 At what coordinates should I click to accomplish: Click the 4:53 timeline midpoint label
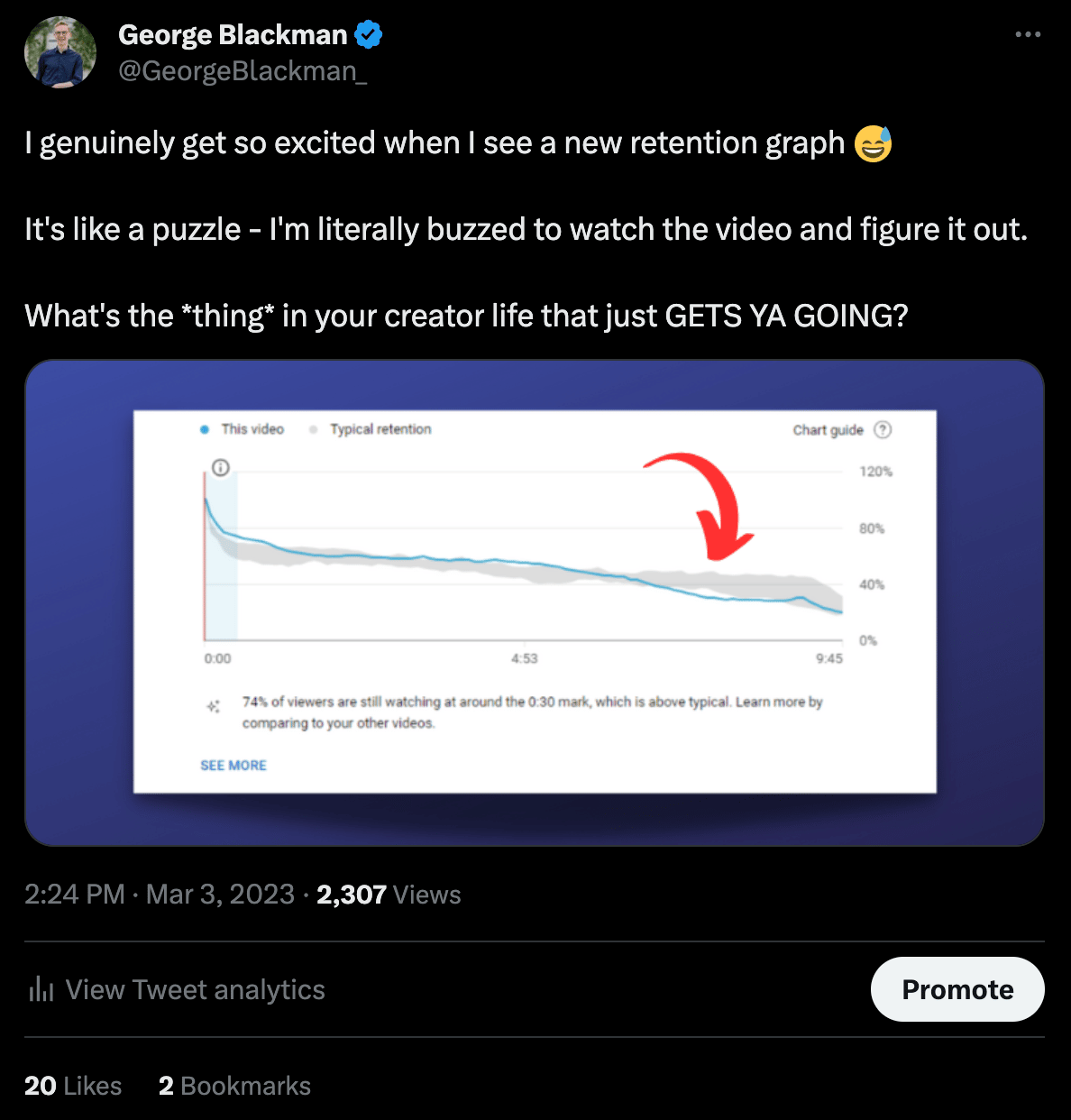pos(524,658)
